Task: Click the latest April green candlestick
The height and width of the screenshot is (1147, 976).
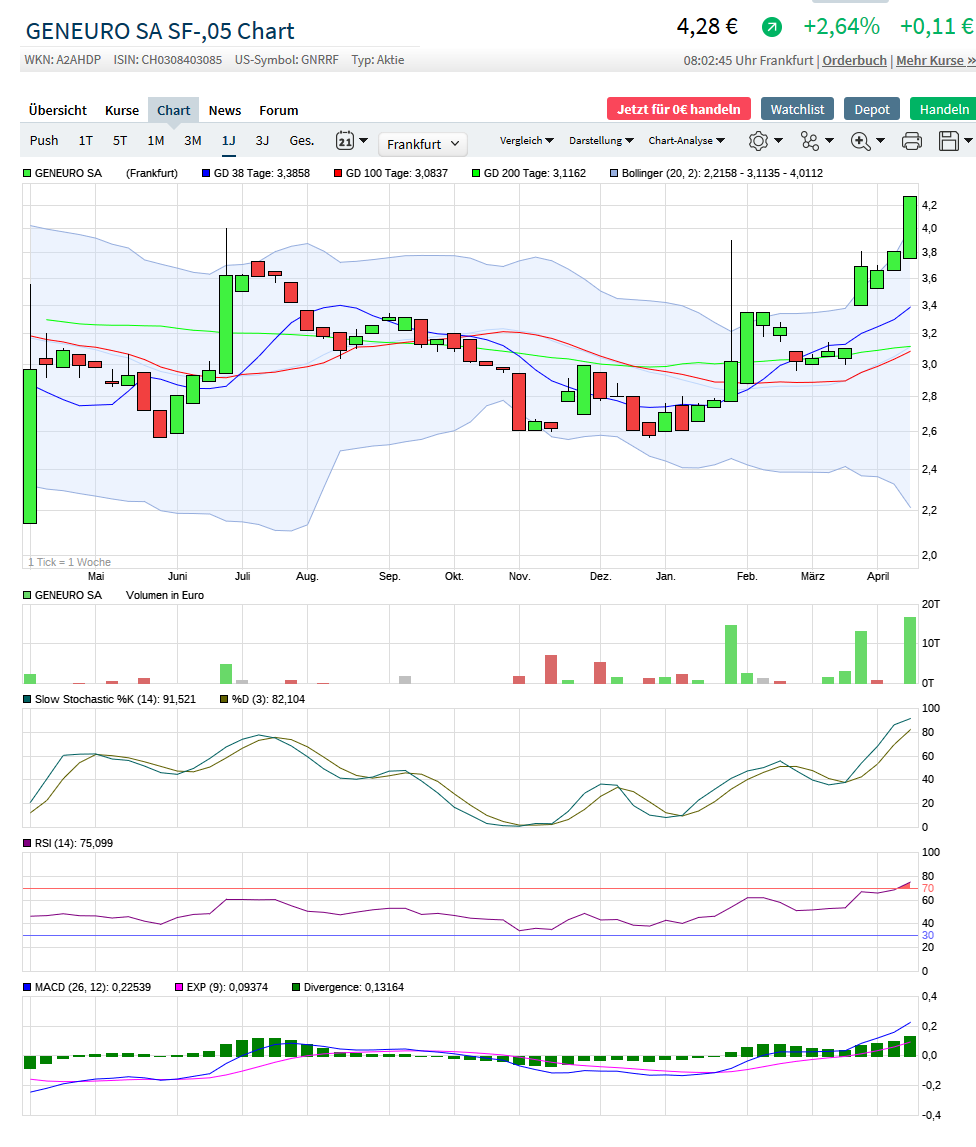Action: coord(909,227)
